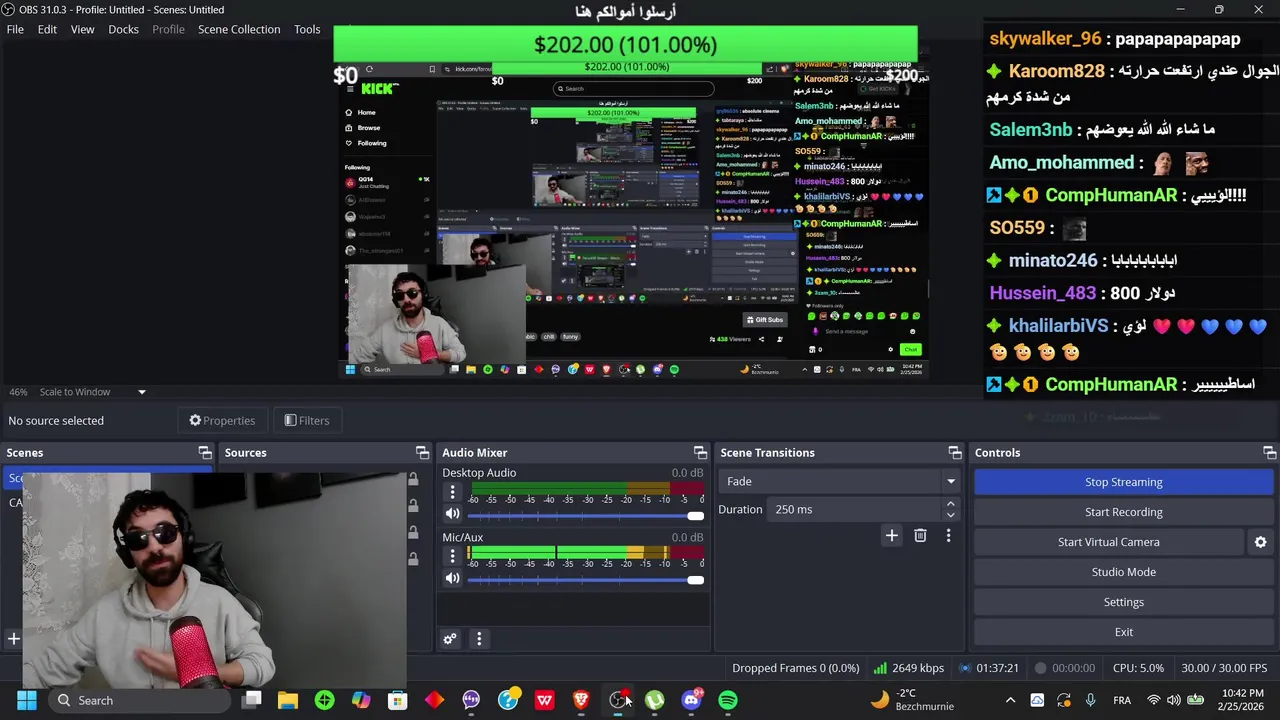Open Copilot from the taskbar
This screenshot has height=720, width=1280.
361,700
